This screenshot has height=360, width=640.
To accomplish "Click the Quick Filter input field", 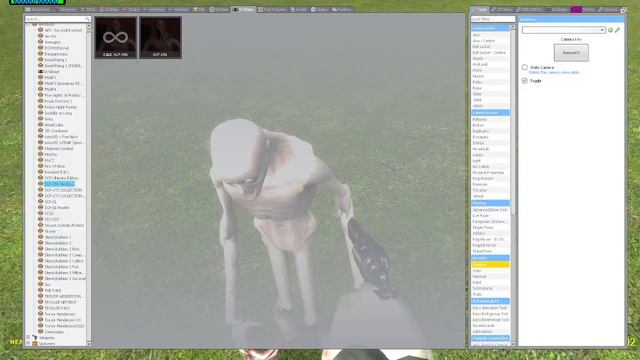I will pyautogui.click(x=493, y=19).
